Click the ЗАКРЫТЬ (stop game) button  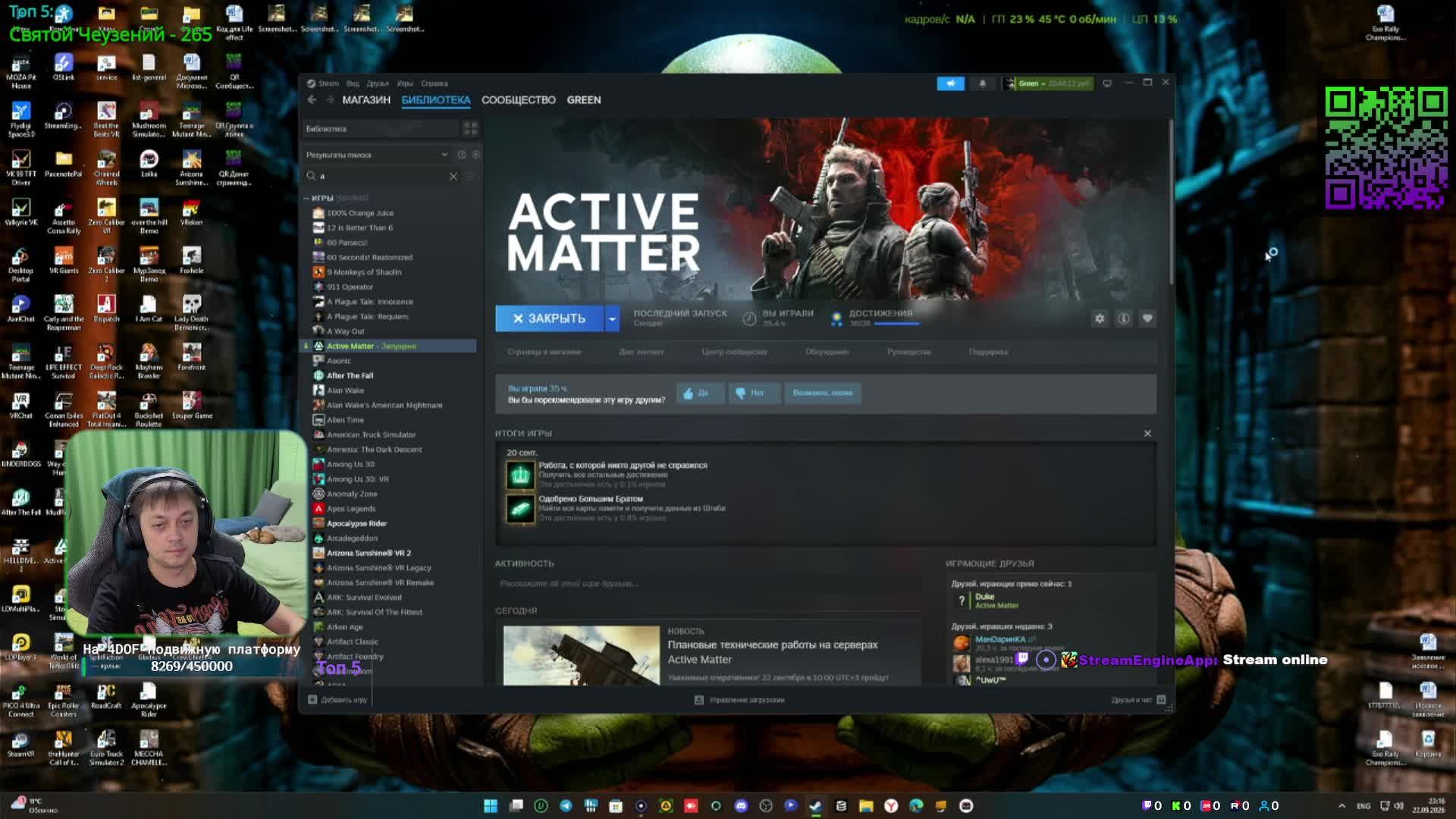550,318
